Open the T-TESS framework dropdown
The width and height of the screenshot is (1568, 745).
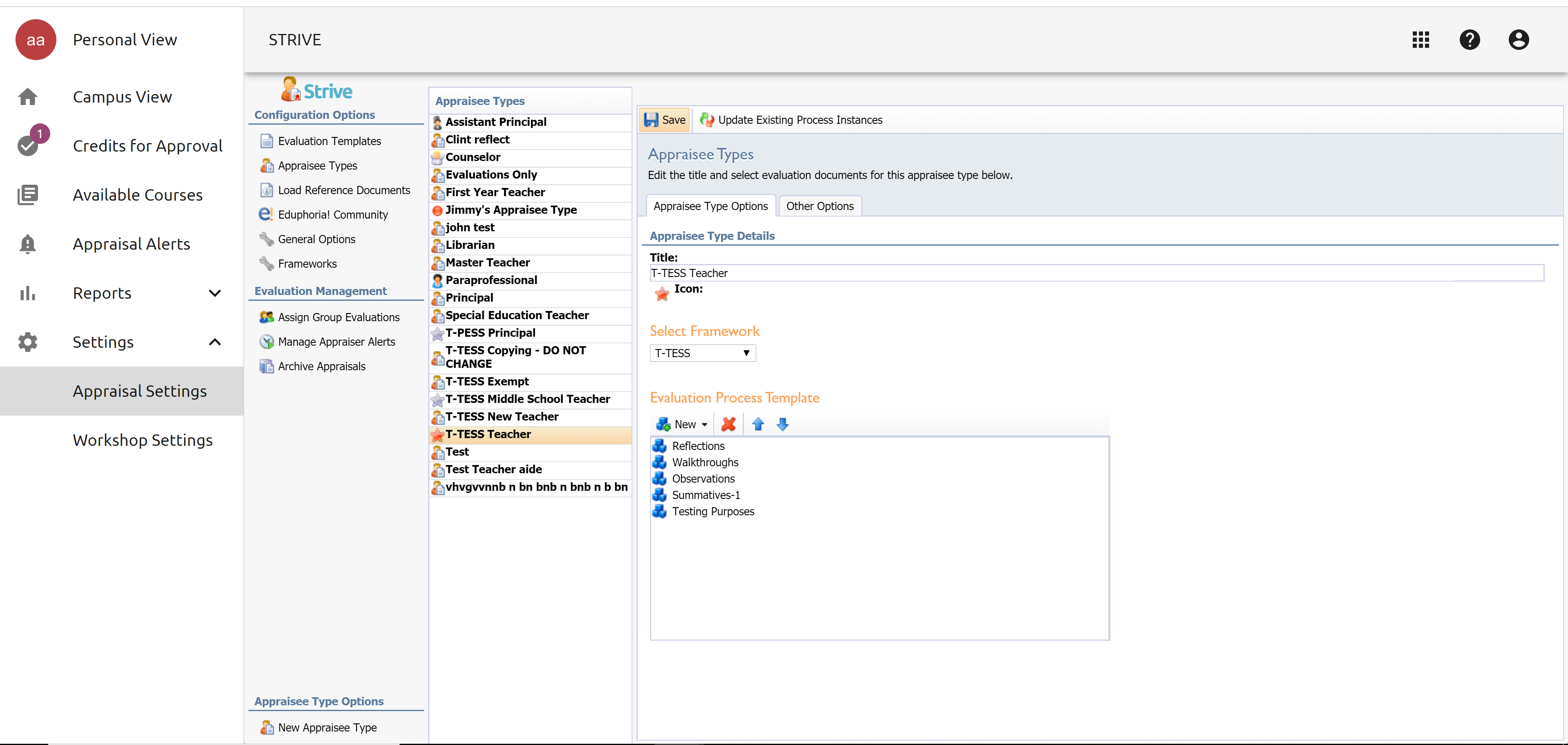coord(702,353)
